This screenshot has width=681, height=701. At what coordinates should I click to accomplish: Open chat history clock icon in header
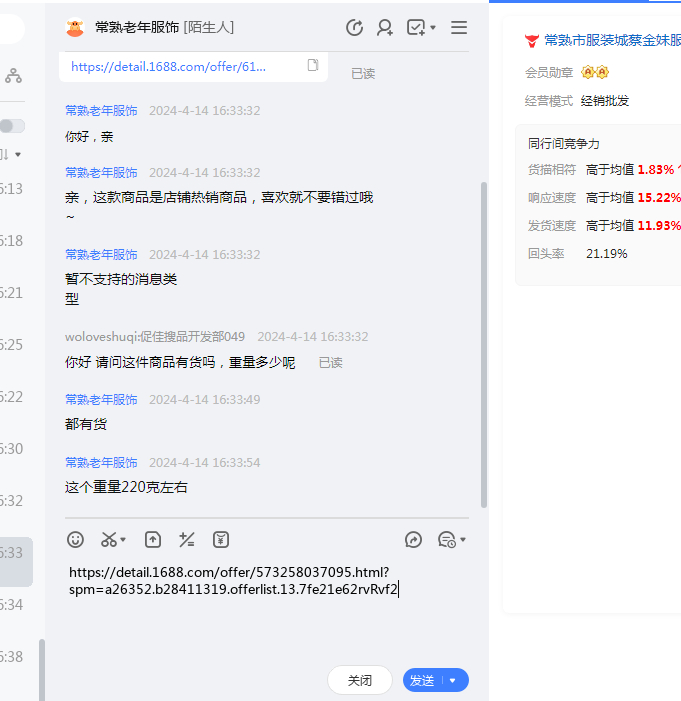[354, 28]
